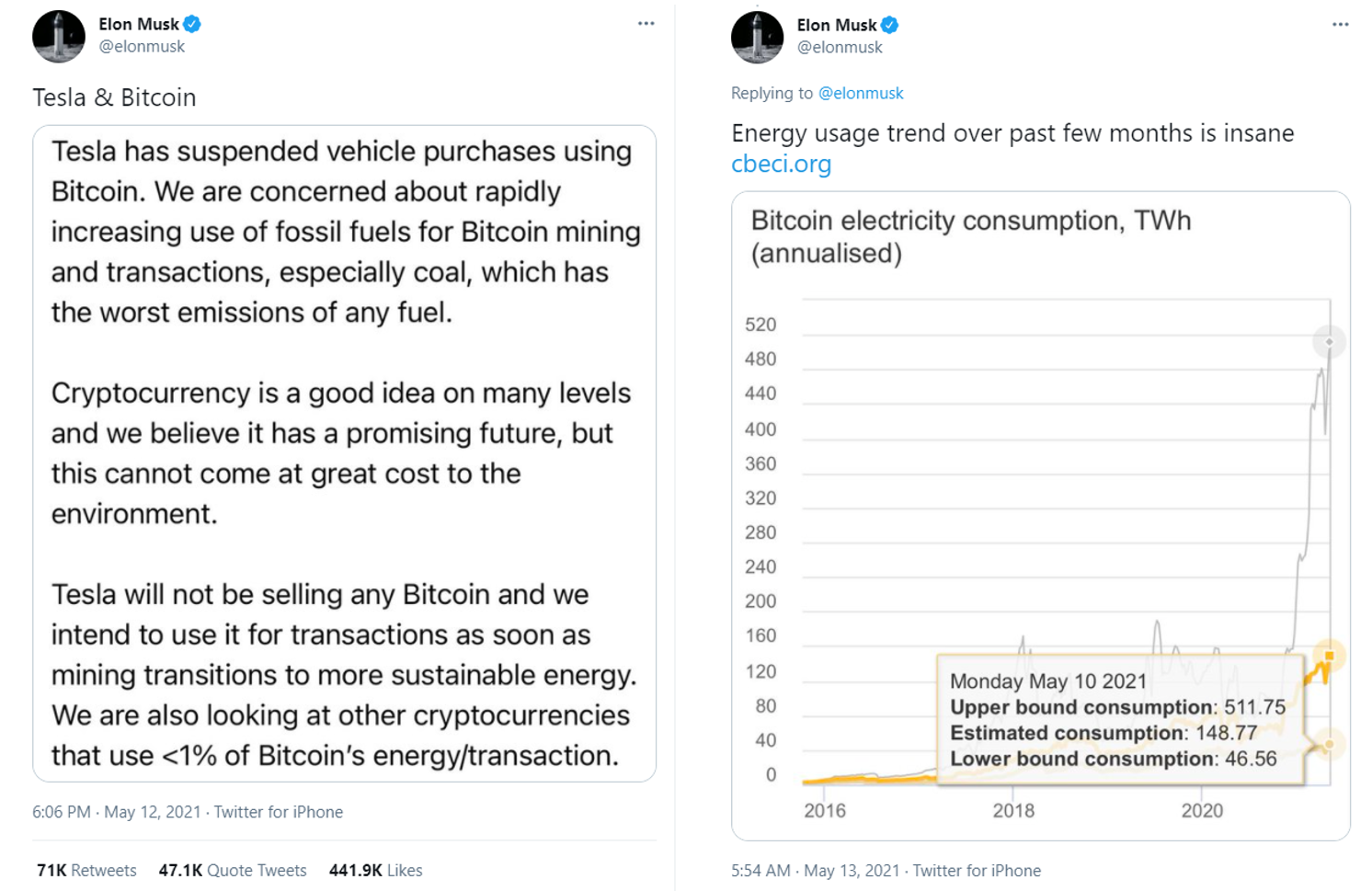
Task: Click upper bound marker on chart
Action: [x=1329, y=342]
